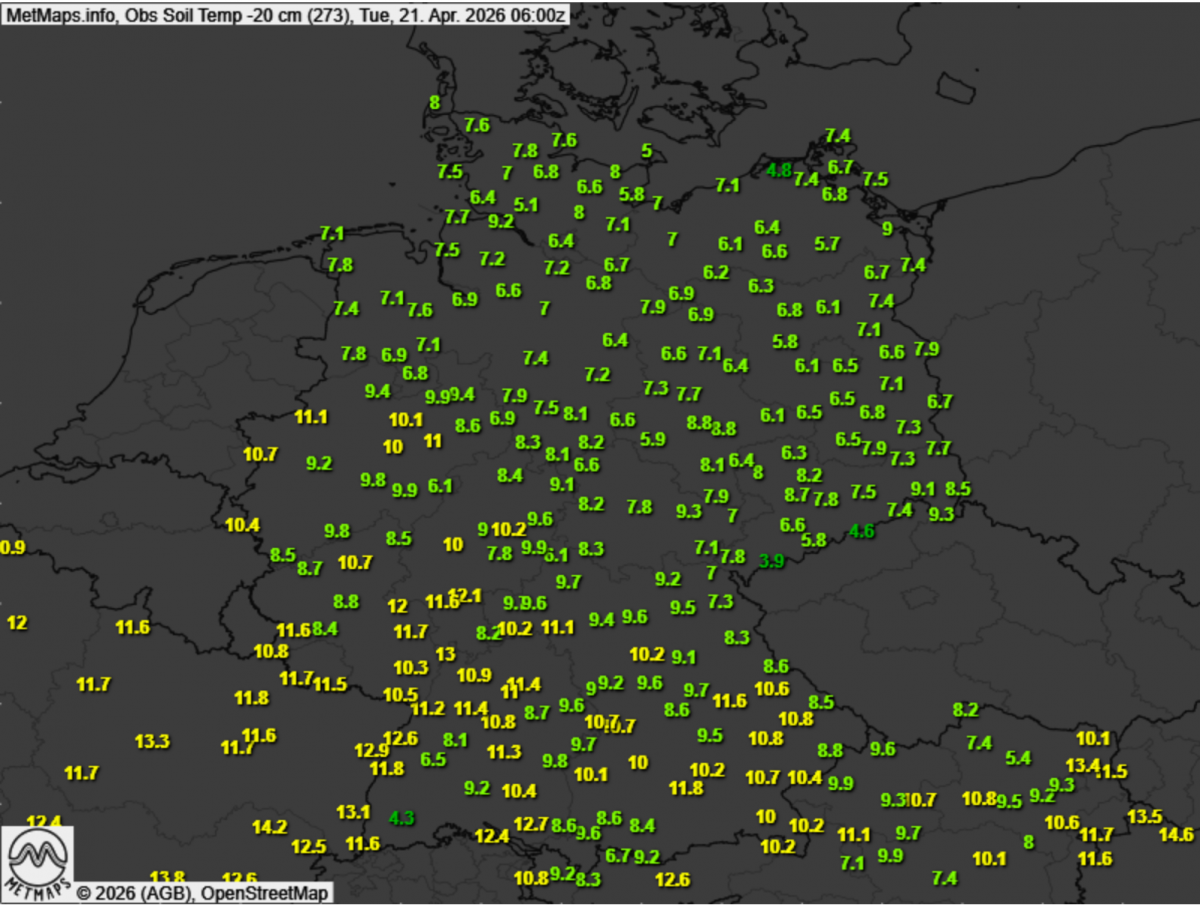This screenshot has width=1200, height=905.
Task: Click the 14.2 soil temperature label
Action: coord(269,827)
